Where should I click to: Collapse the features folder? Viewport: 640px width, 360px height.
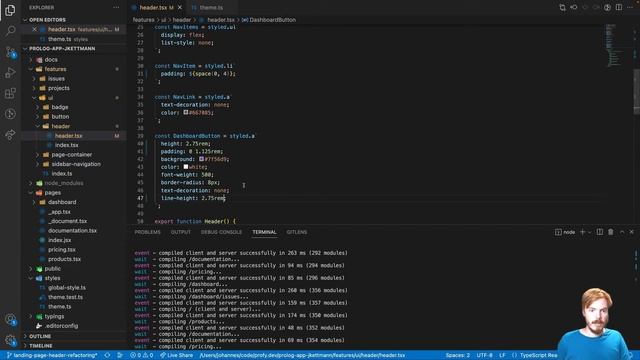pos(55,69)
